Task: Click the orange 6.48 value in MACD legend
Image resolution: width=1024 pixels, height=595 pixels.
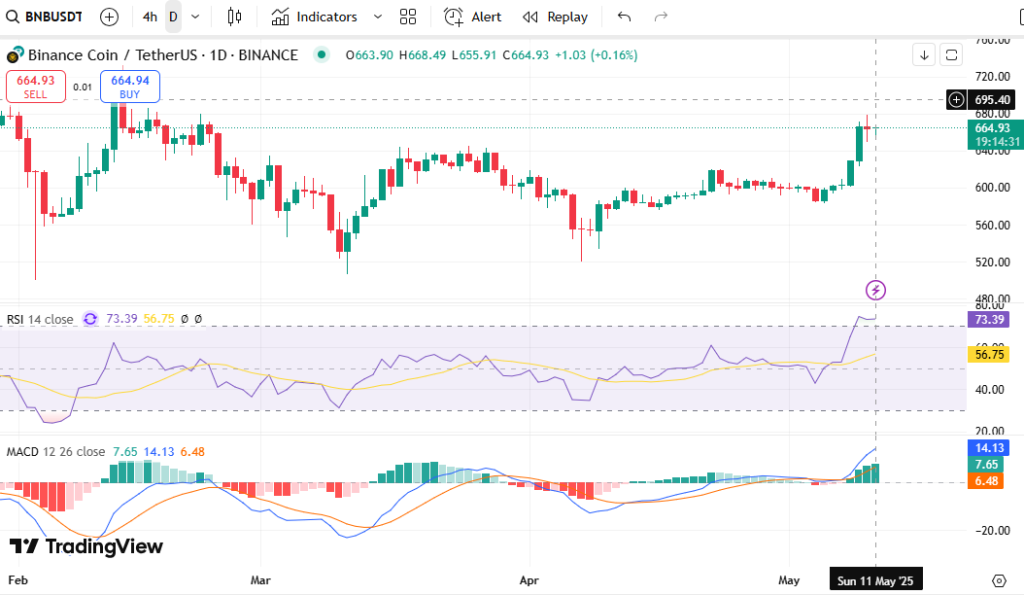Action: point(193,452)
